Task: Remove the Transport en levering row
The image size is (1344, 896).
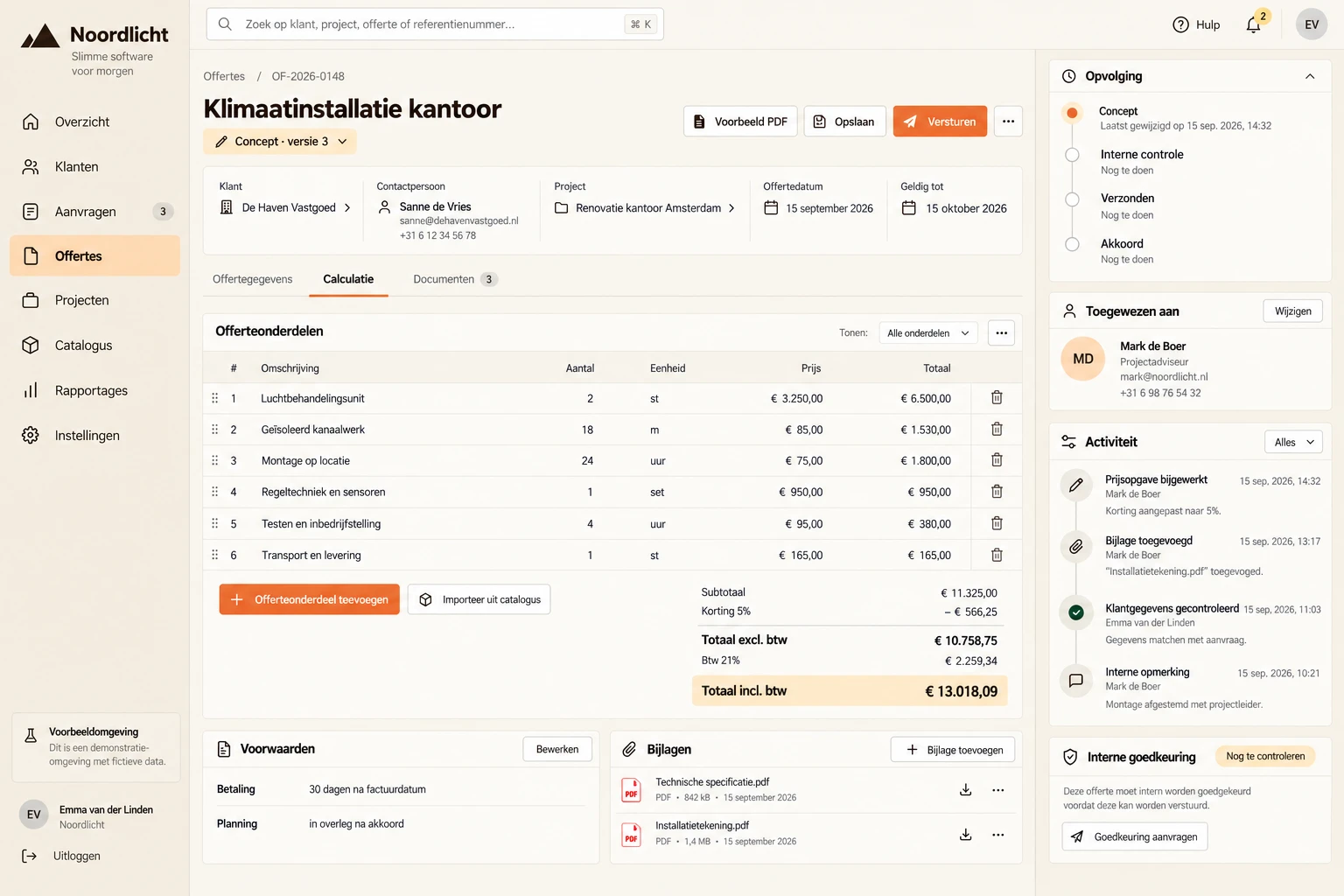Action: point(997,555)
